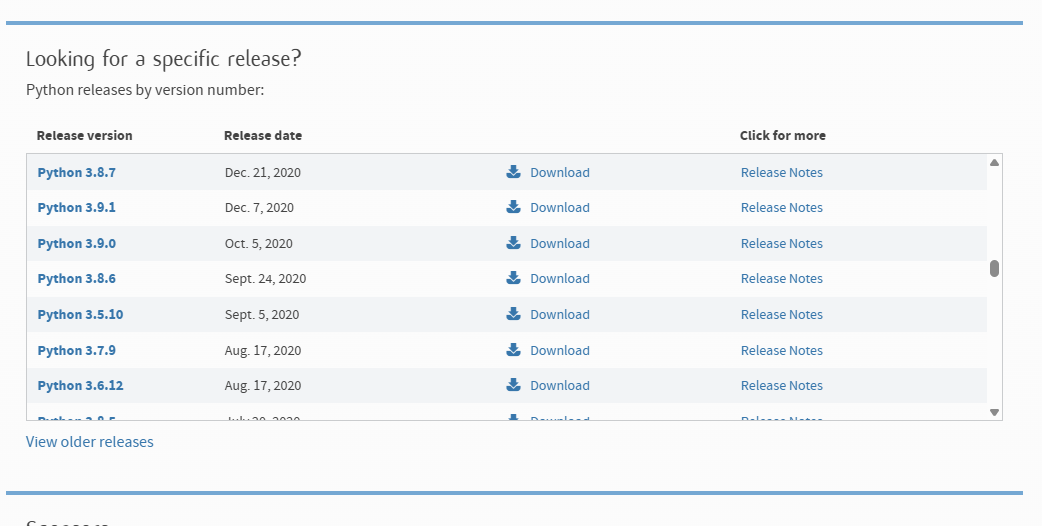Click the Download text link for Python 3.6.12

coord(560,386)
